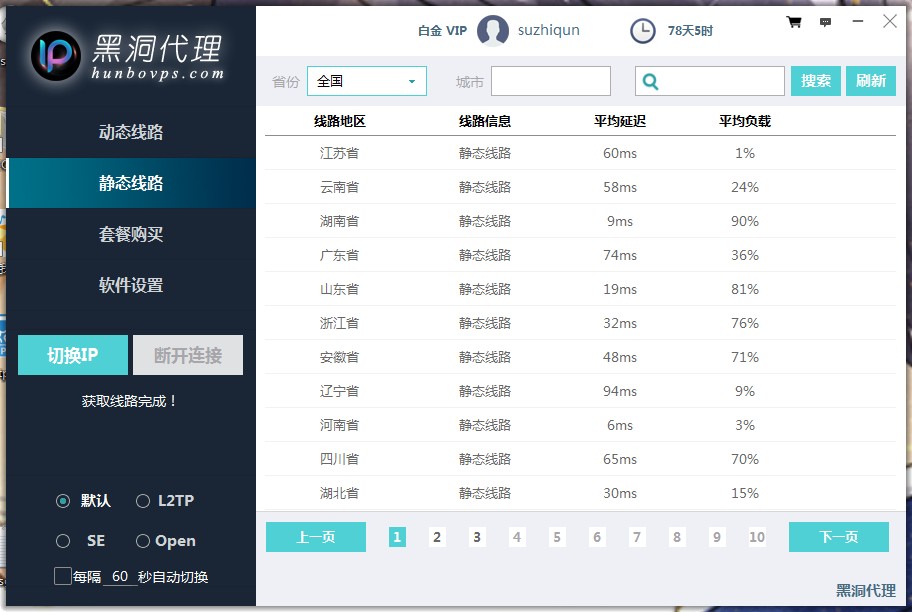Select the 默认 protocol radio button
The height and width of the screenshot is (612, 912).
63,501
